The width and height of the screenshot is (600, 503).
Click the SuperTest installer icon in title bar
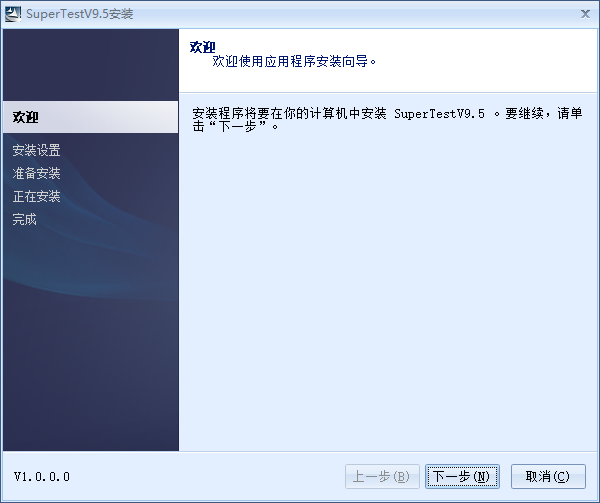(13, 13)
